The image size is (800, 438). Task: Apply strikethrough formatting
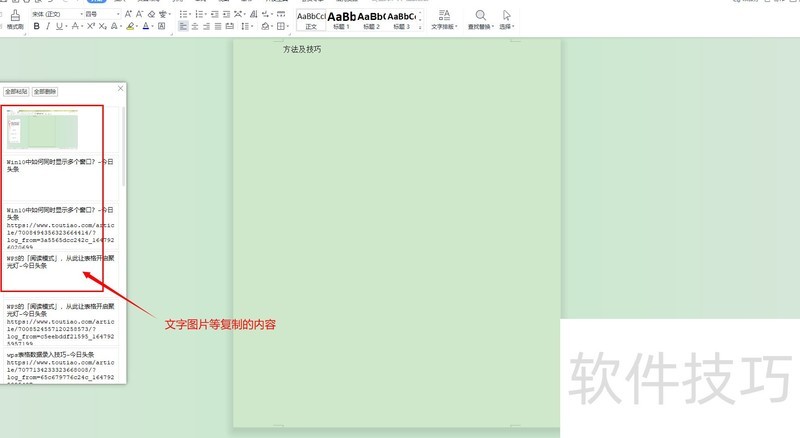75,26
